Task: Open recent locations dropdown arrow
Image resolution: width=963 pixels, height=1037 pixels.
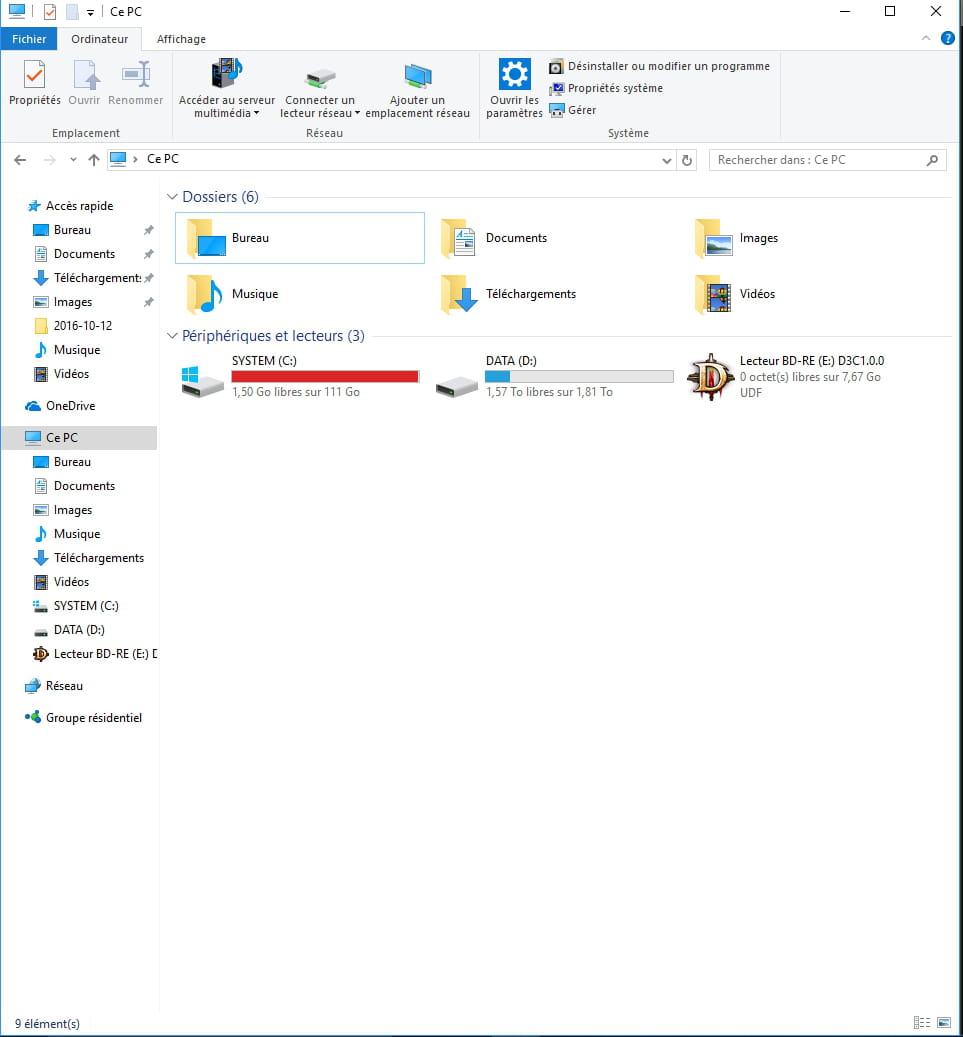Action: 73,159
